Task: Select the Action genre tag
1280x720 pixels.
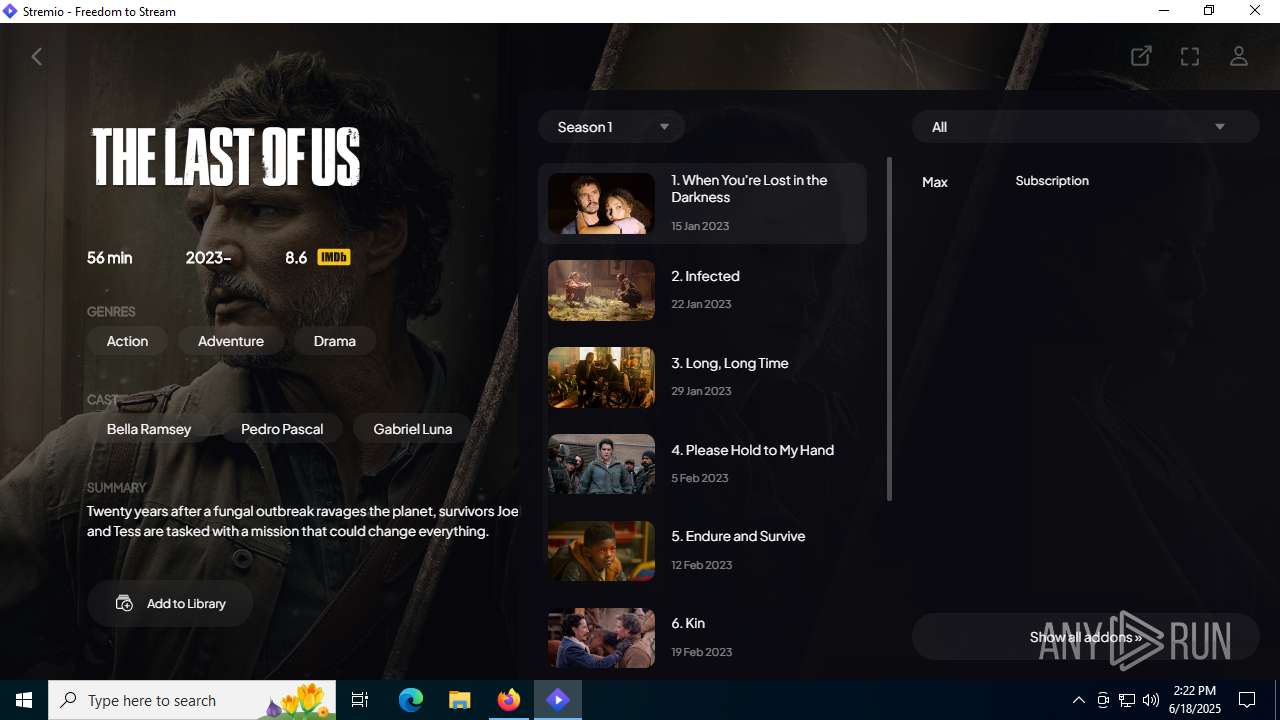Action: point(127,341)
